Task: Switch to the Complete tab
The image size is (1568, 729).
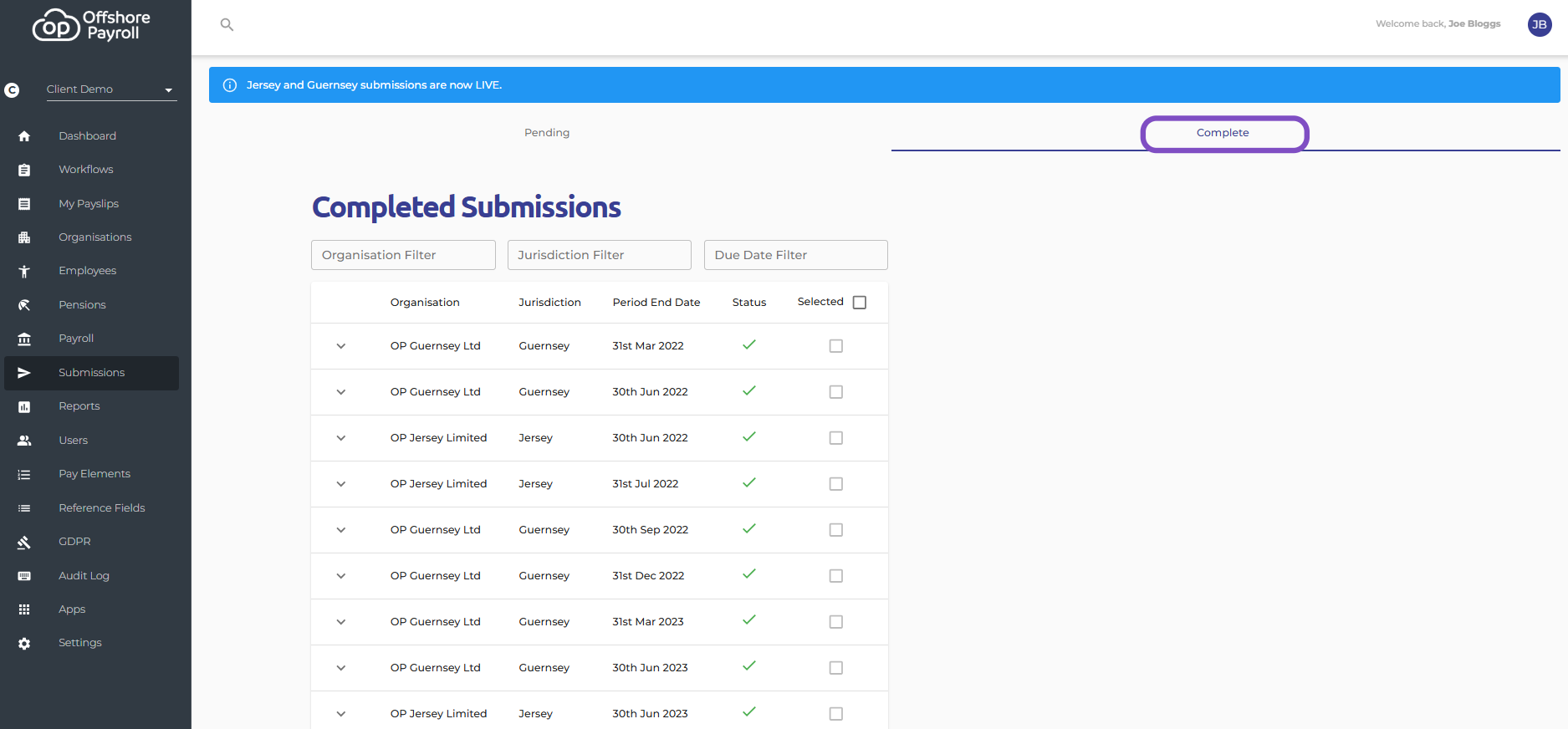Action: click(x=1223, y=133)
